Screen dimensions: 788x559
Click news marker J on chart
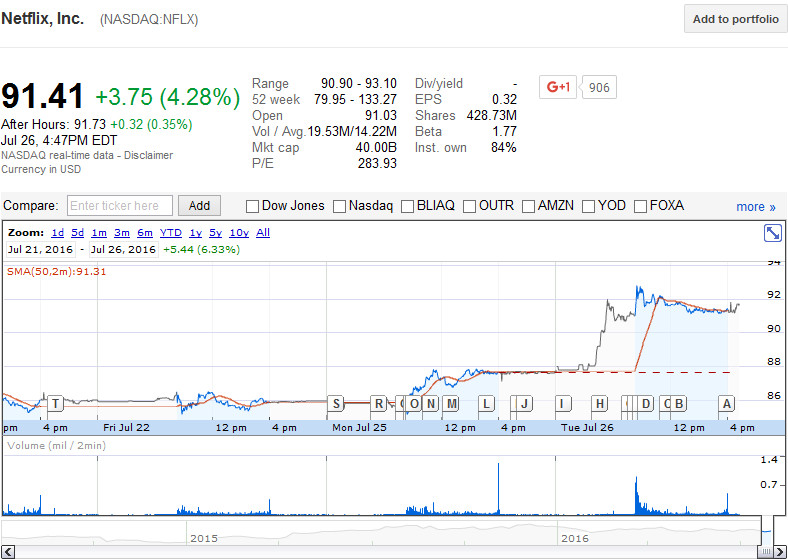pyautogui.click(x=524, y=403)
